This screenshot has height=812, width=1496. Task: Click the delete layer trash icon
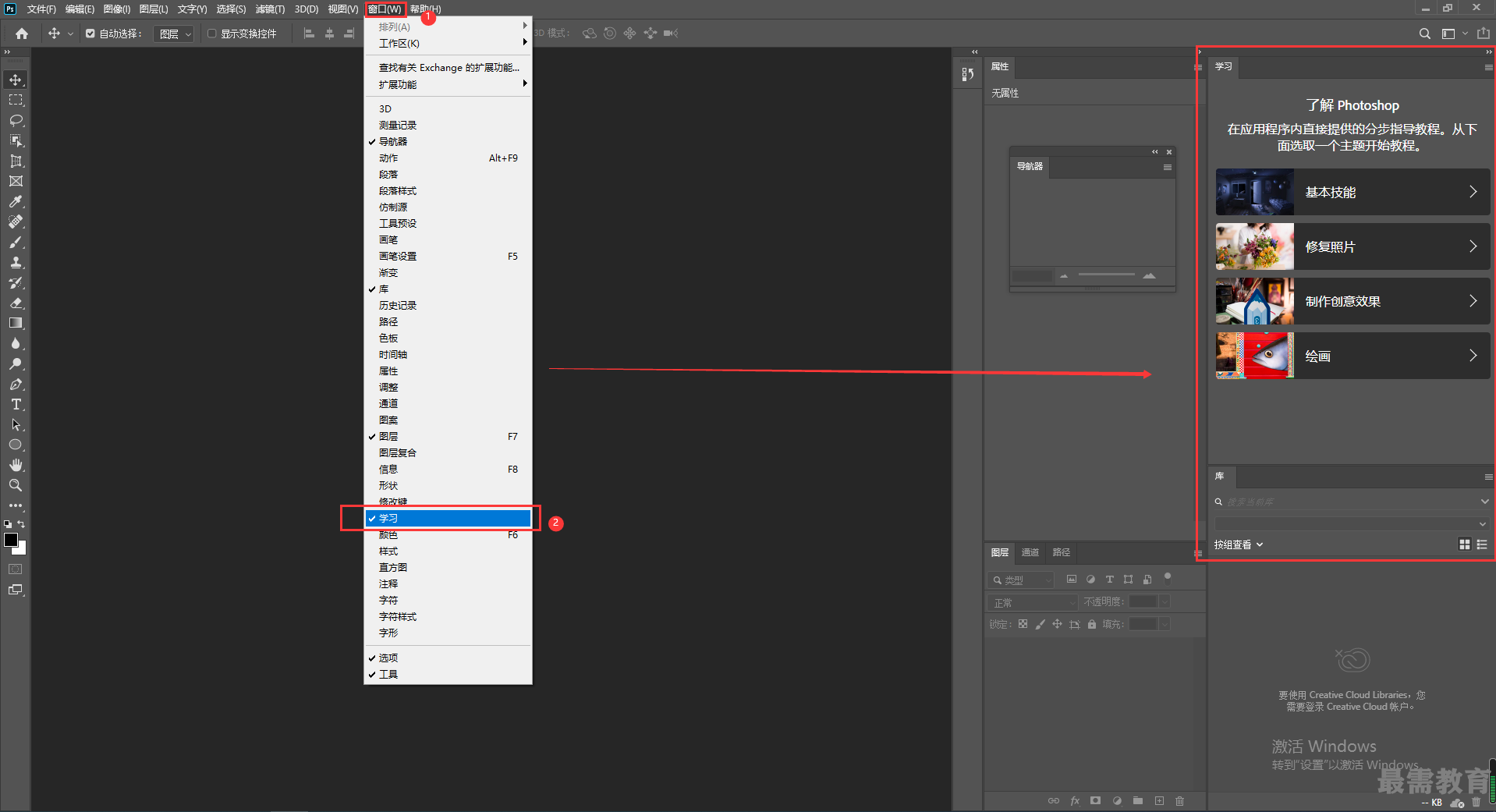1179,800
